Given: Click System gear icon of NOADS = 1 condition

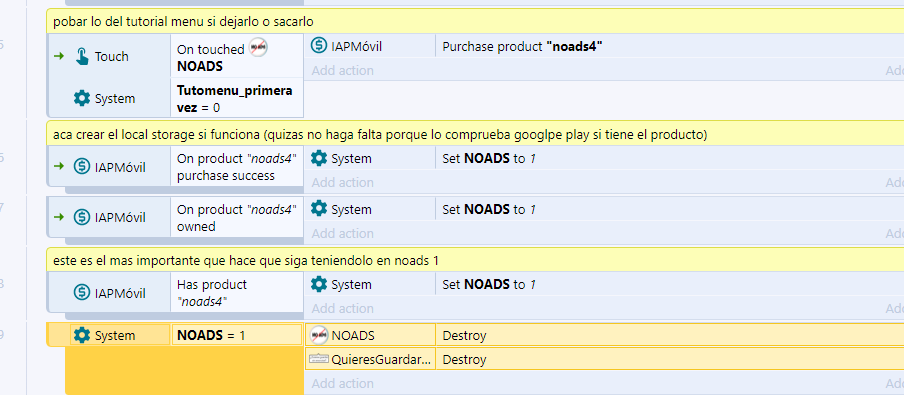Looking at the screenshot, I should coord(82,335).
